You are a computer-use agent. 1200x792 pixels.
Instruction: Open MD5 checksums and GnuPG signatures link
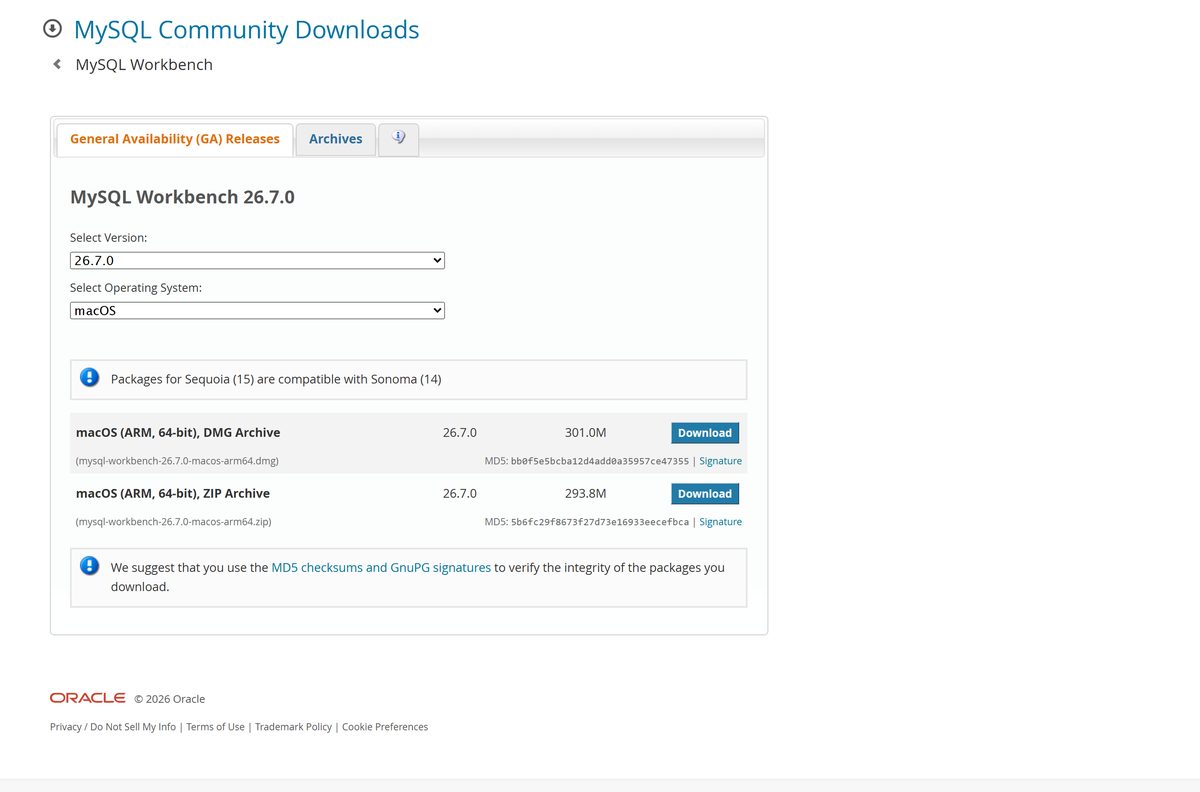point(381,567)
